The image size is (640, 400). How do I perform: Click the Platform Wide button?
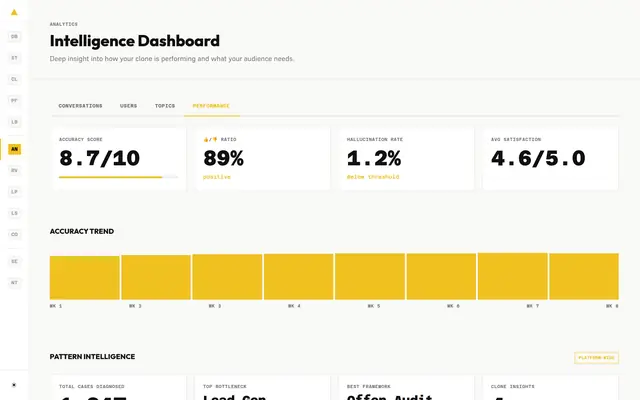point(596,358)
